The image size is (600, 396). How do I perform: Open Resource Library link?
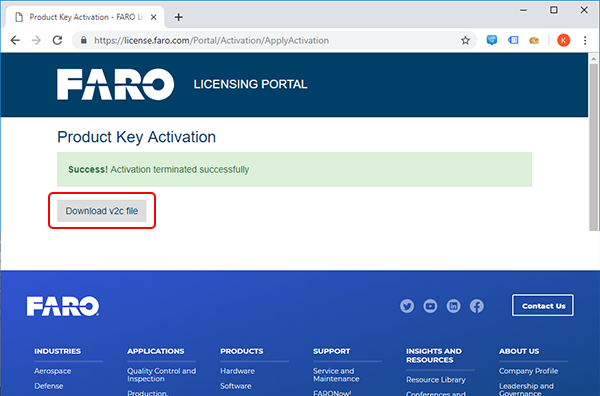pos(436,380)
